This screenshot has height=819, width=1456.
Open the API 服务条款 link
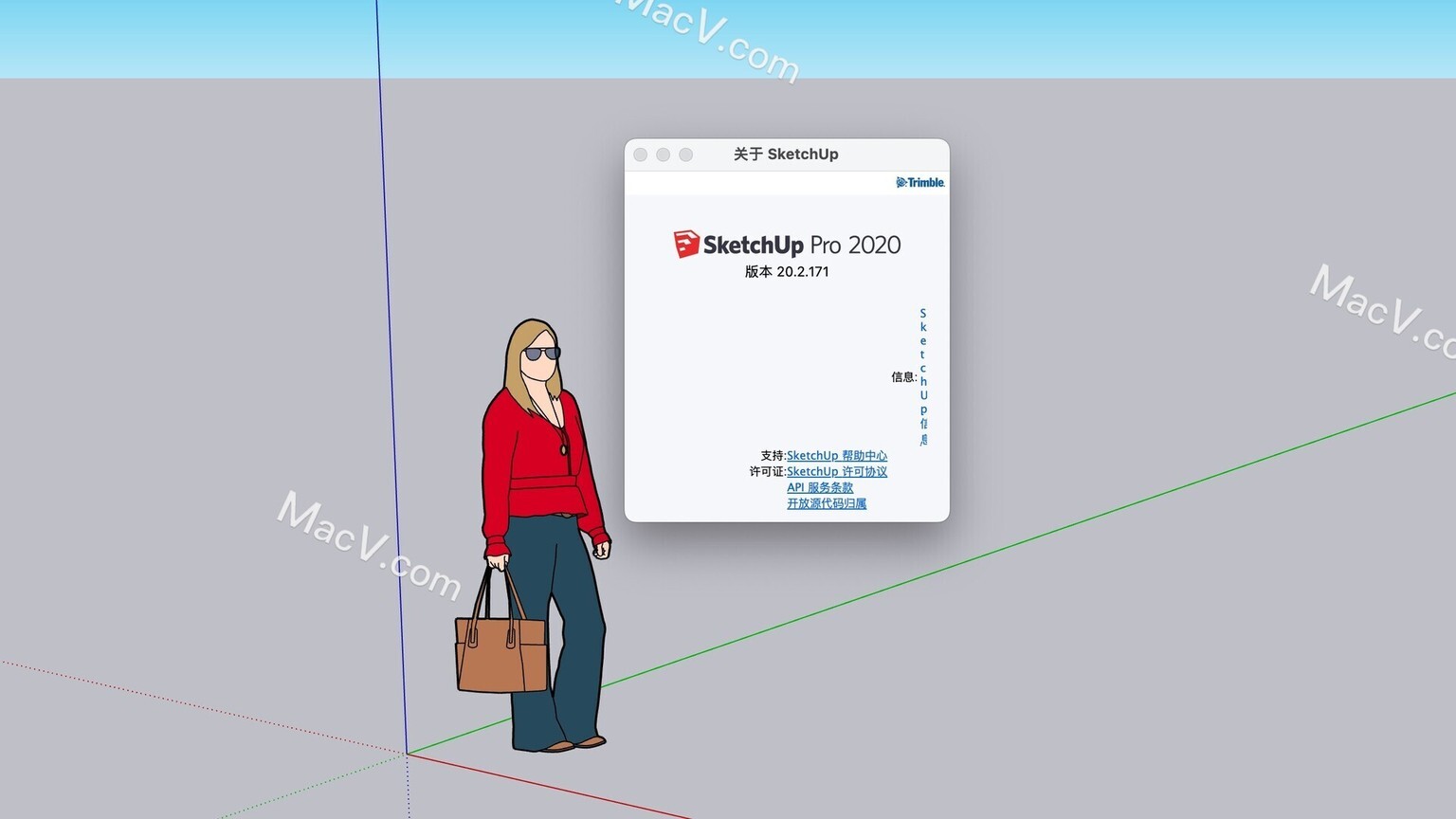point(820,487)
